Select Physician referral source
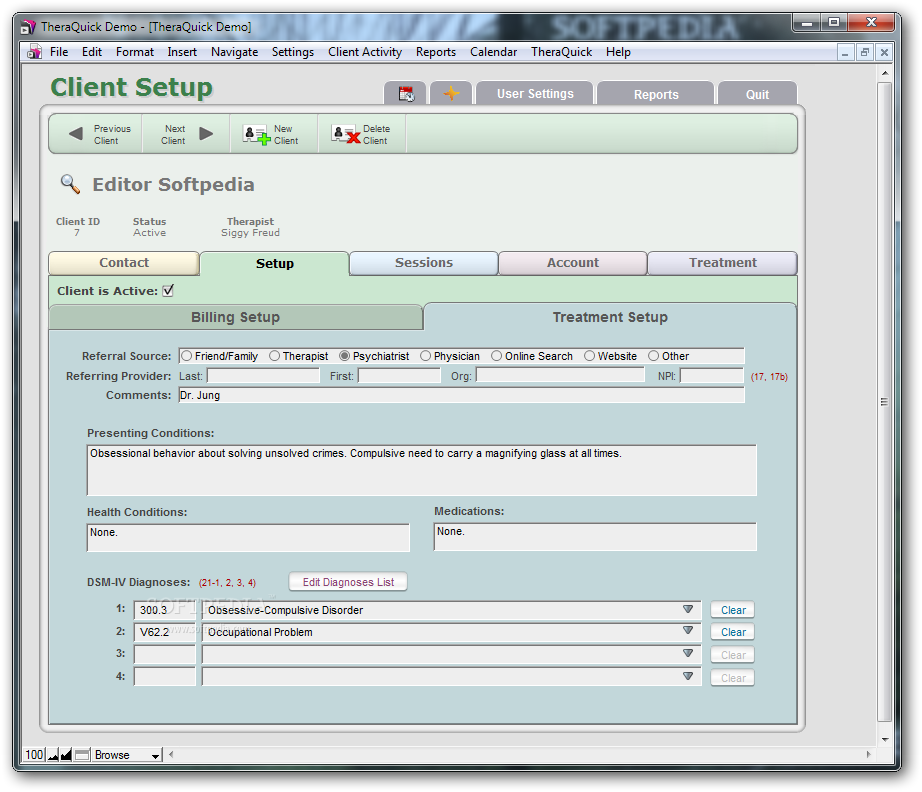922x792 pixels. click(426, 356)
